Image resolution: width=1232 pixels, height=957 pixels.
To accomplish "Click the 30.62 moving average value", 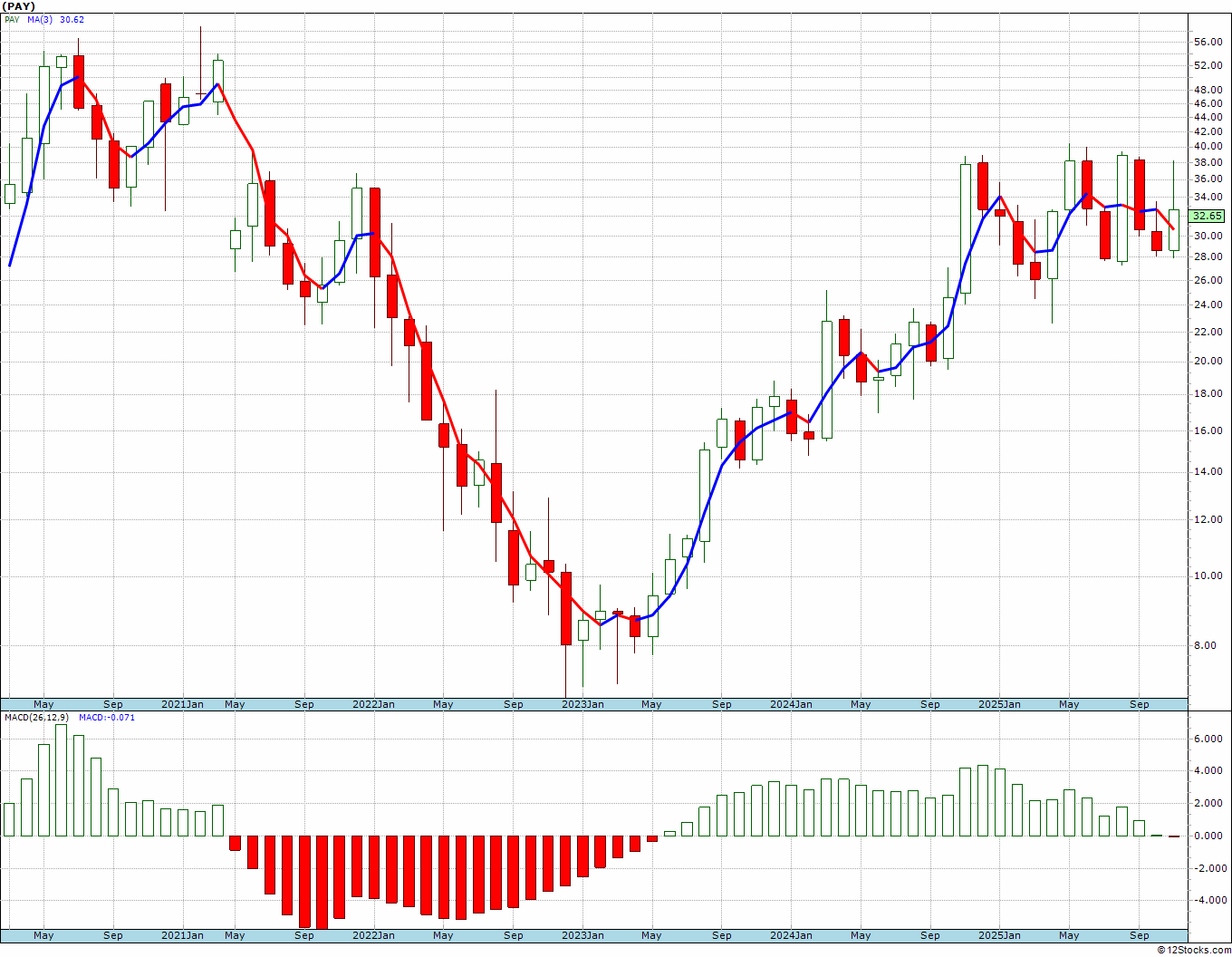I will click(x=72, y=19).
